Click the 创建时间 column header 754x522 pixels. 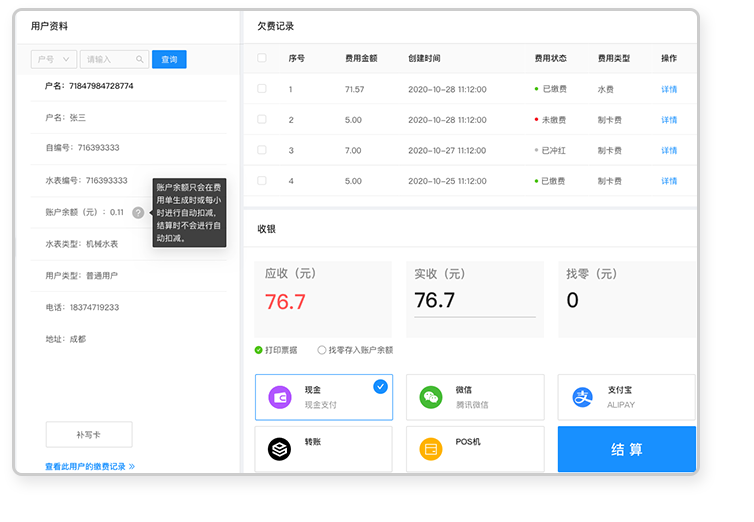coord(424,58)
